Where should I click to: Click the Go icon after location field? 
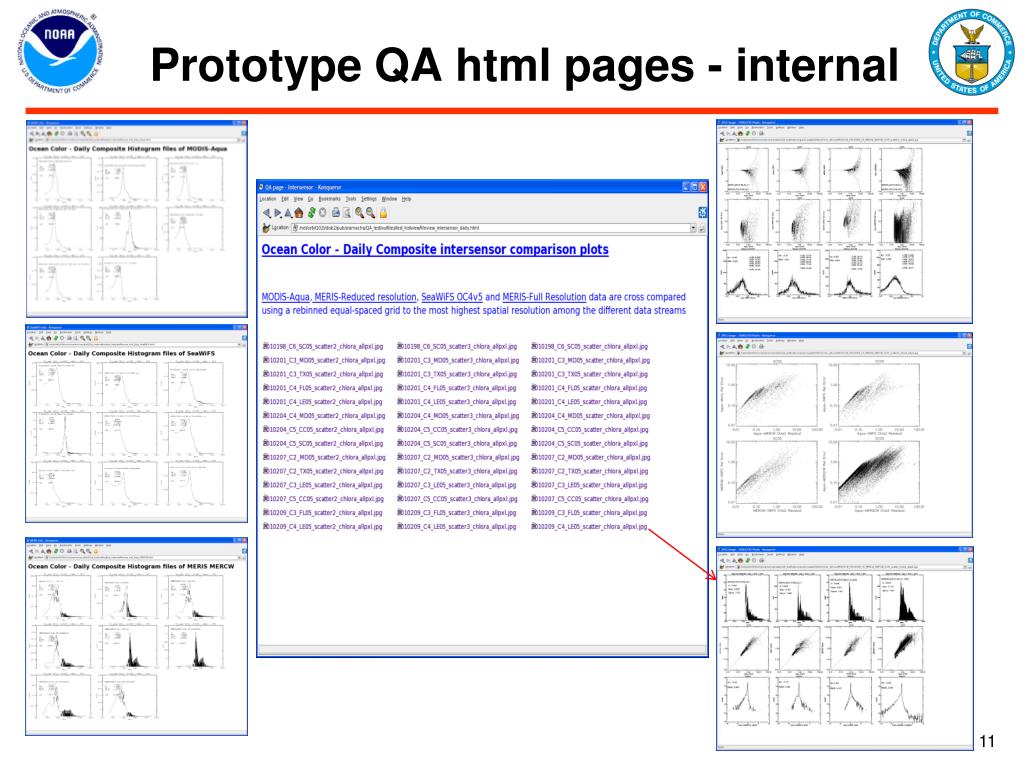pos(702,229)
